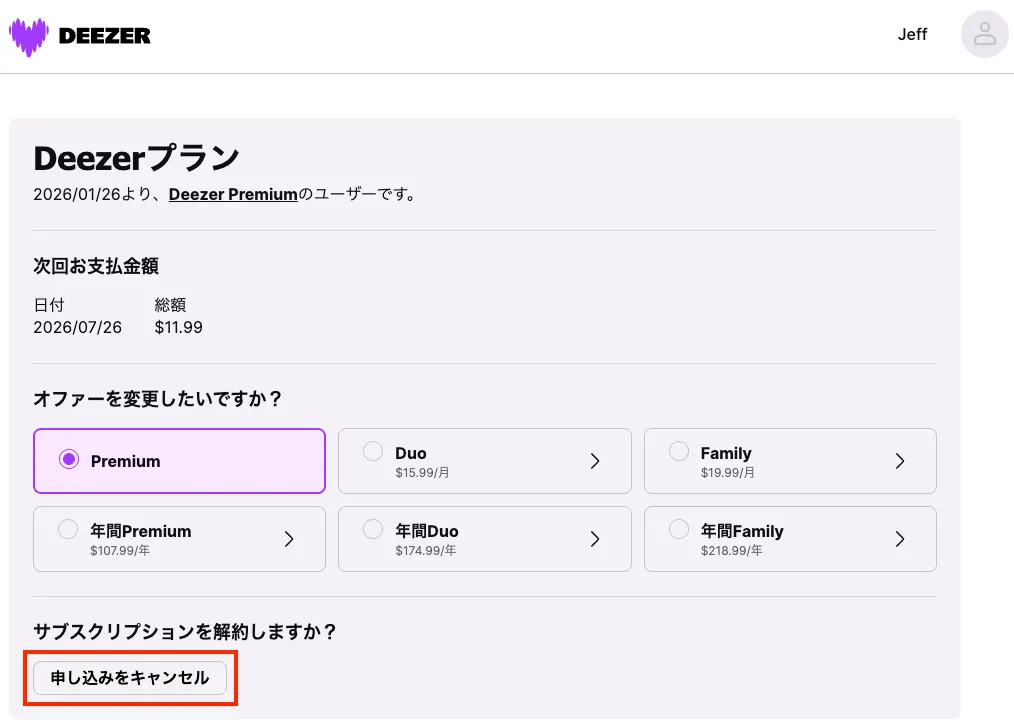Click the Deezer purple heart logo
This screenshot has width=1014, height=725.
point(28,36)
